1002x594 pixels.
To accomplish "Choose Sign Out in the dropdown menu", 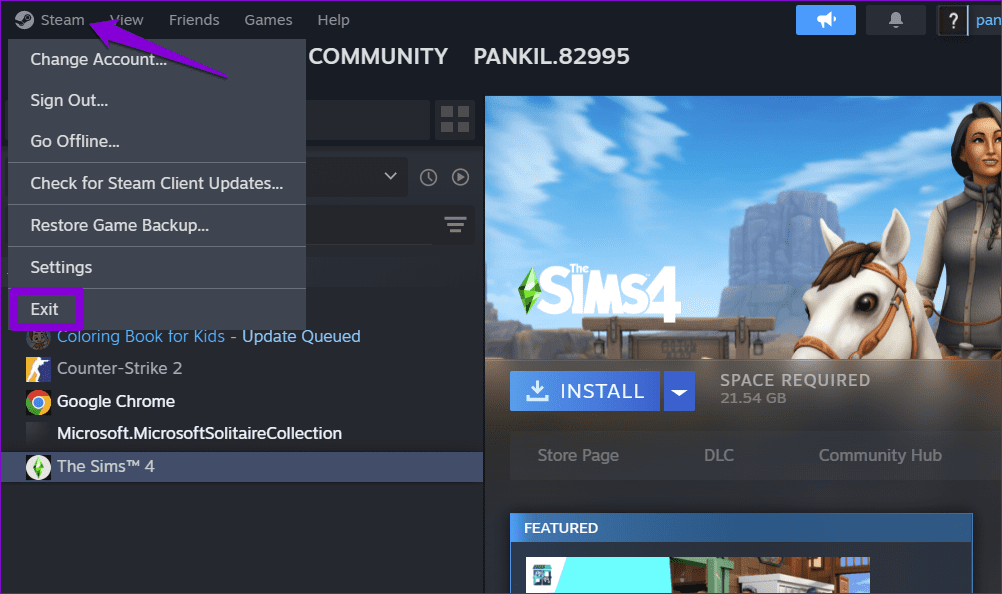I will coord(157,100).
